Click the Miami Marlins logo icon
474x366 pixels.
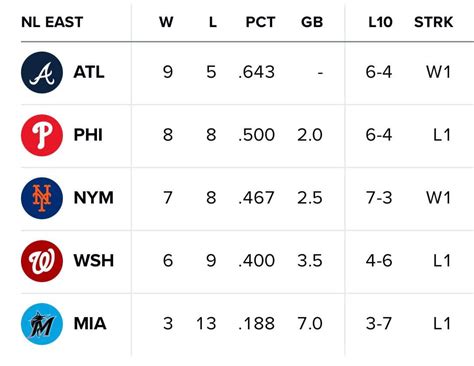click(42, 324)
